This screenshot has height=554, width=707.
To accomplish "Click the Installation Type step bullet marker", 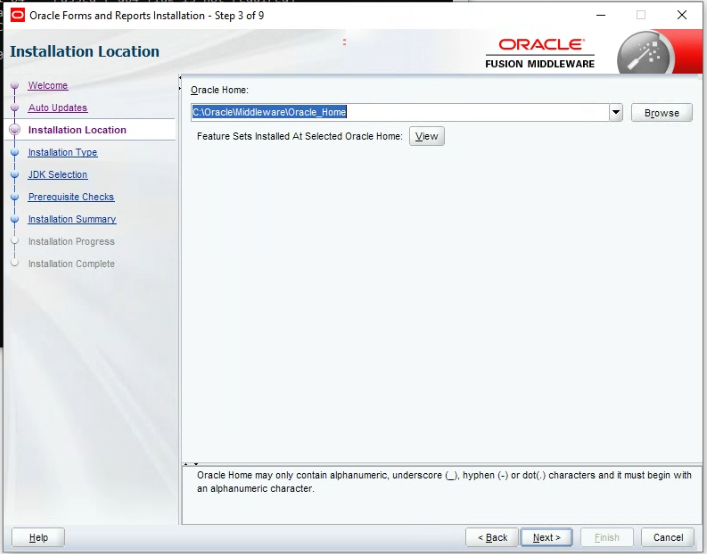I will tap(14, 152).
